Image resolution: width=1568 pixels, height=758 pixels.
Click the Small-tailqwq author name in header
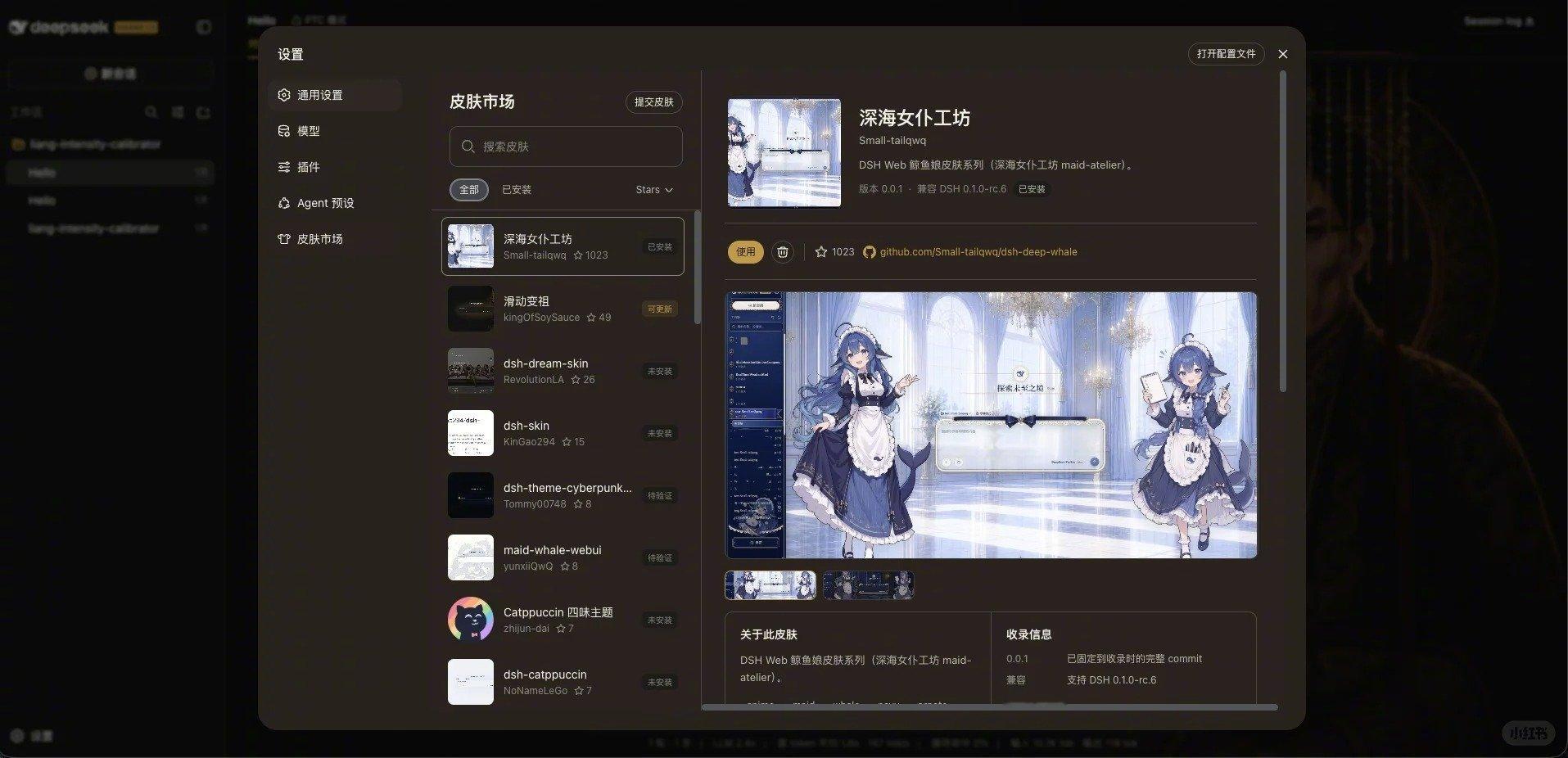click(x=892, y=141)
